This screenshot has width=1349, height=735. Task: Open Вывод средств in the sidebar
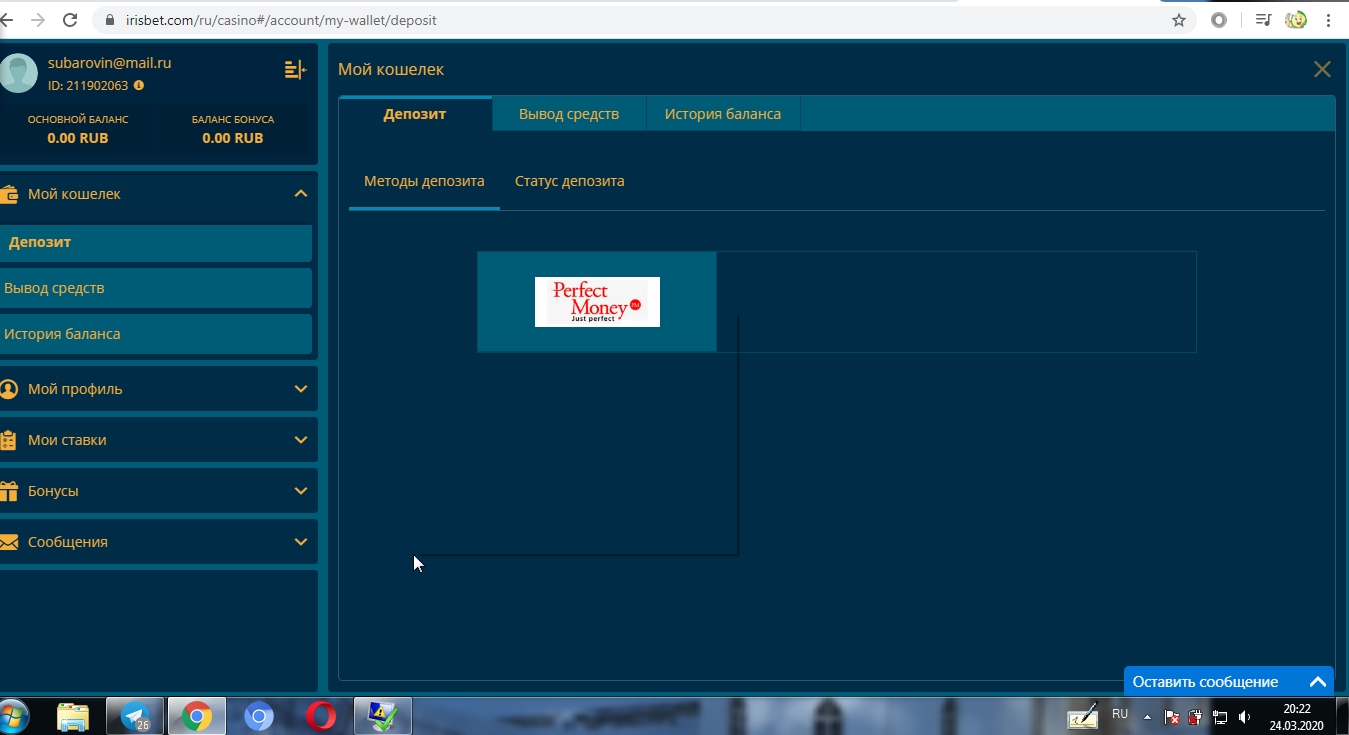pos(155,288)
